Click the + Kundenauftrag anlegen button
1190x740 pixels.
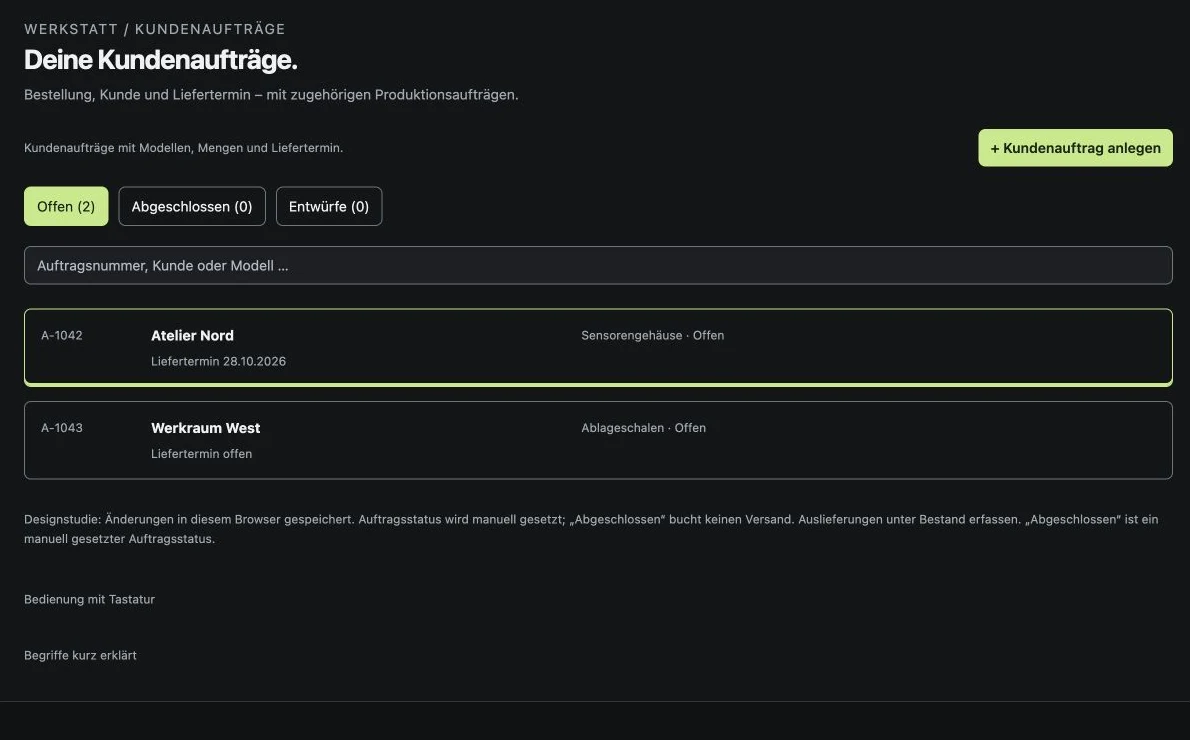tap(1075, 148)
